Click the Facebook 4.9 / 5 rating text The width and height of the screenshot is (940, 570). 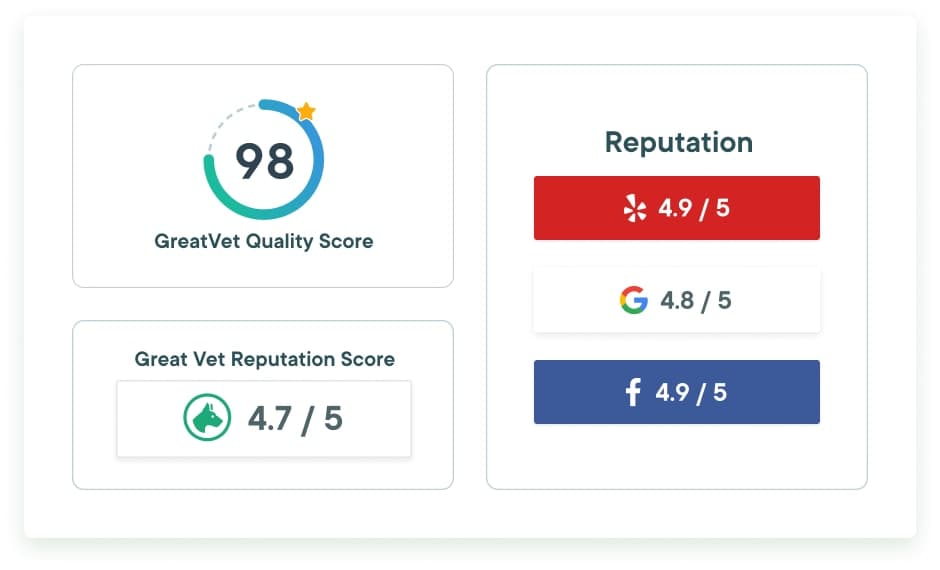[691, 392]
